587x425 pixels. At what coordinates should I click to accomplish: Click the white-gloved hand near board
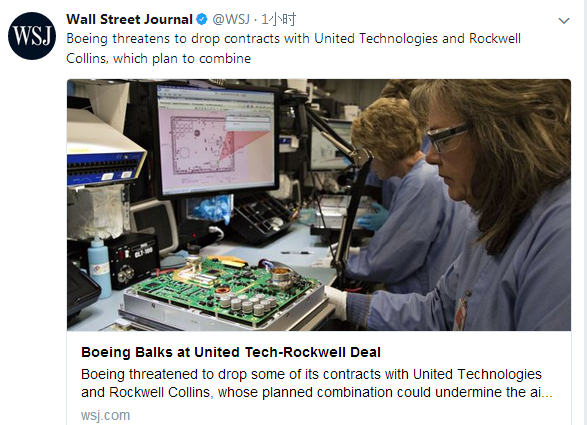coord(337,301)
